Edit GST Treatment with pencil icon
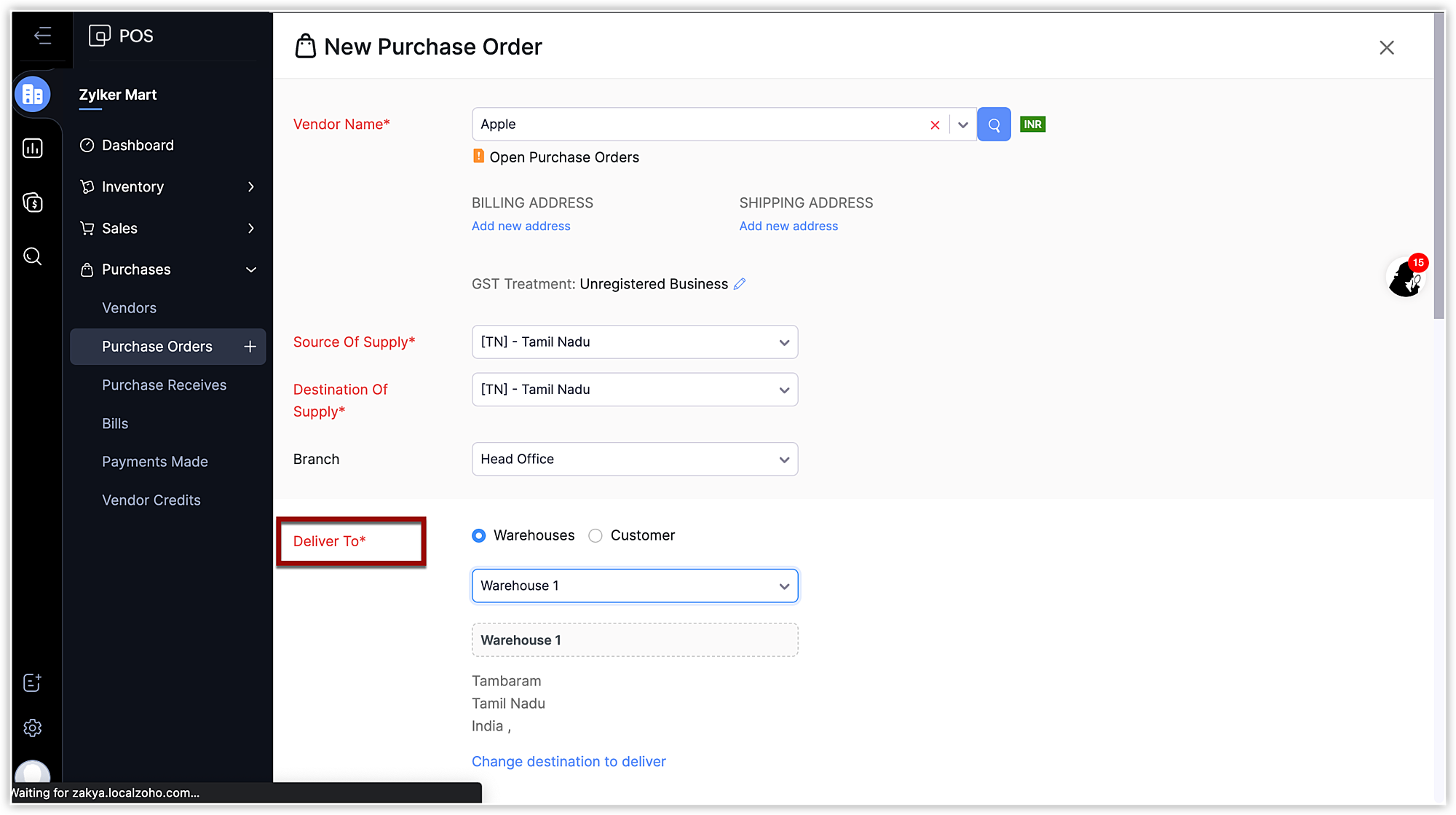The height and width of the screenshot is (815, 1456). tap(740, 284)
